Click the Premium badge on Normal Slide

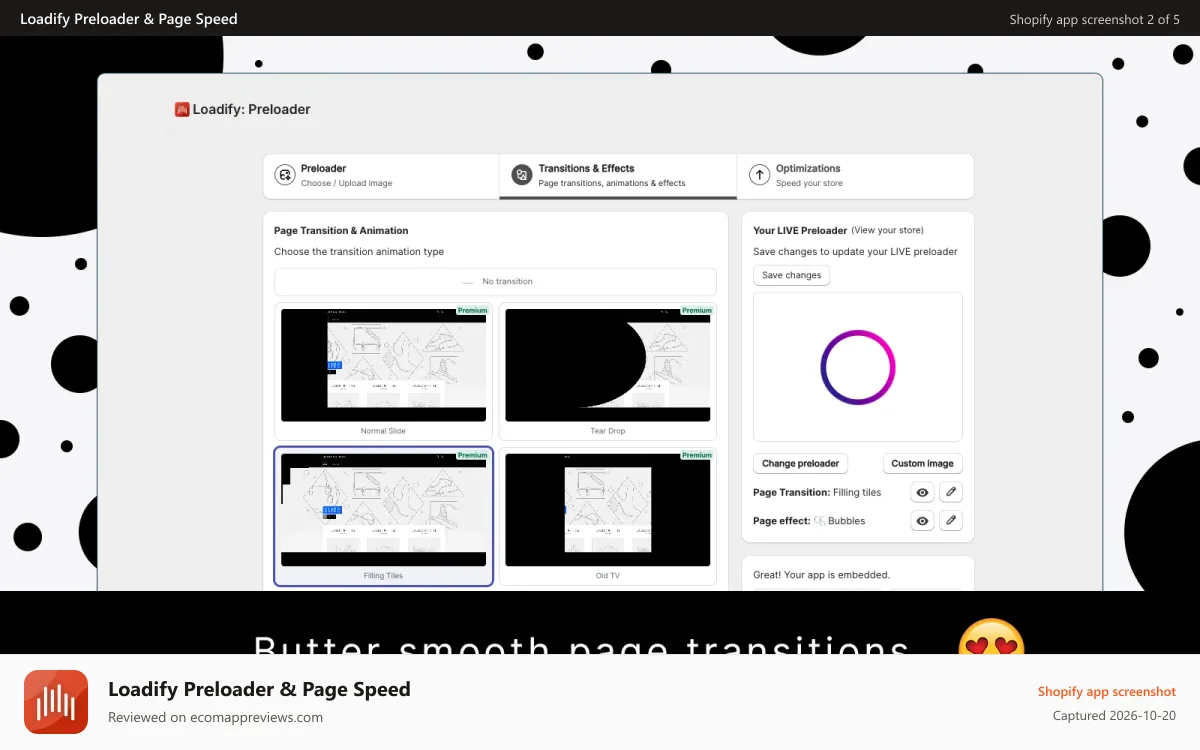tap(472, 310)
